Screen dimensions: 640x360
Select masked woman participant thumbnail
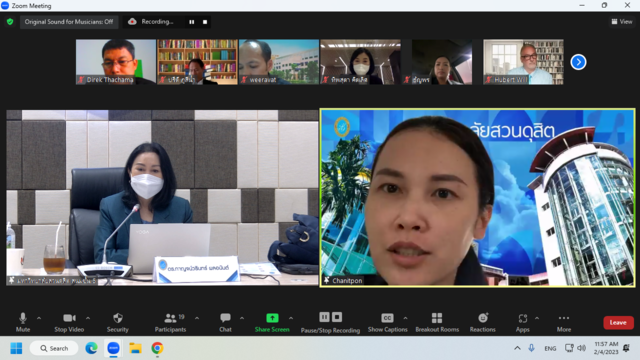[x=360, y=62]
